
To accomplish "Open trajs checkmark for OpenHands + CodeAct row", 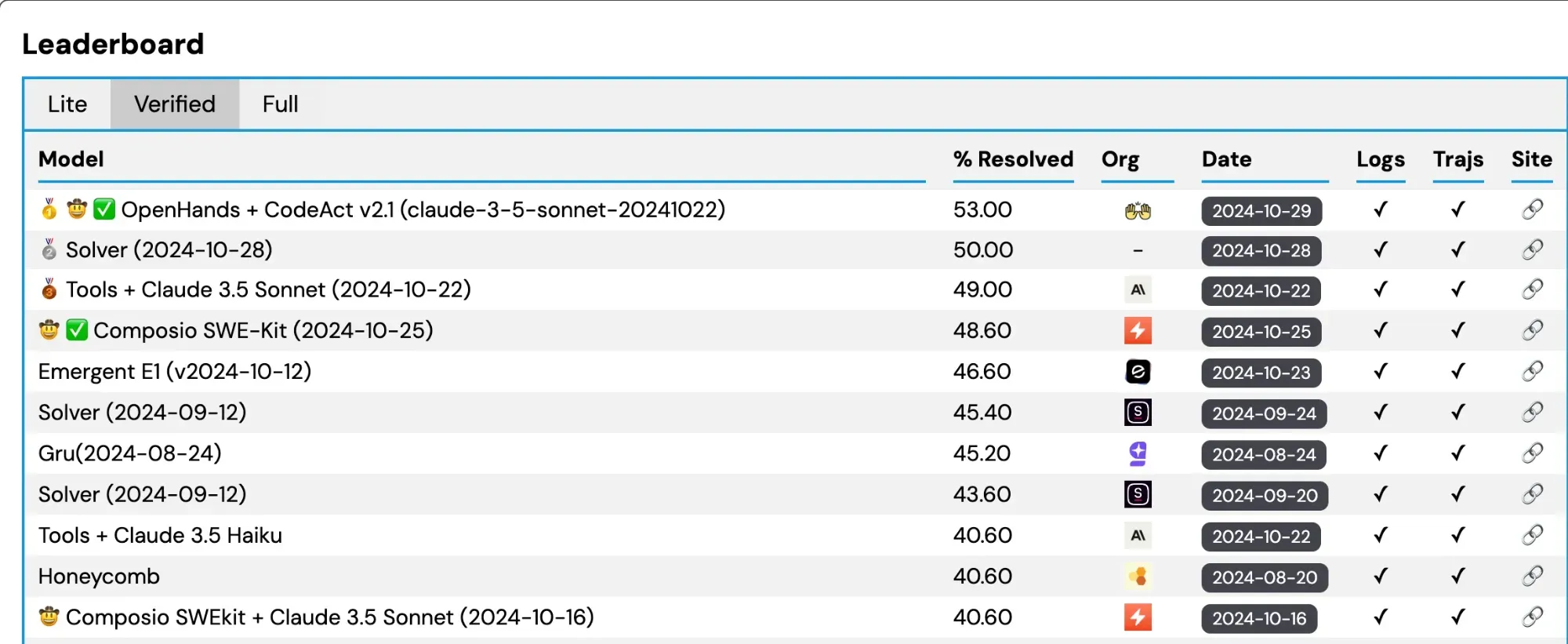I will (x=1458, y=209).
